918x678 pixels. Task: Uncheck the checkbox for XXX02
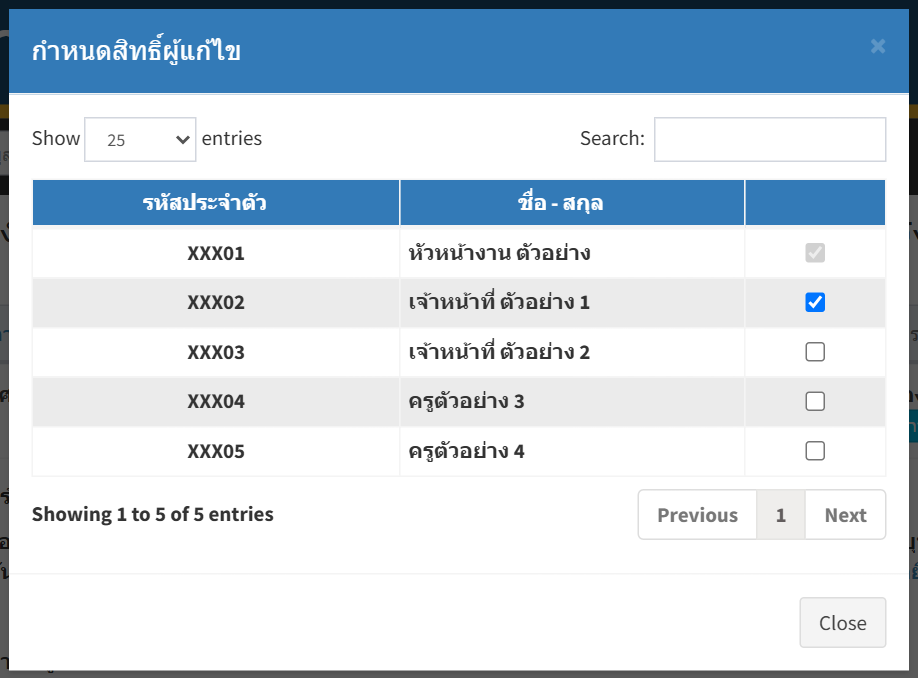click(815, 302)
